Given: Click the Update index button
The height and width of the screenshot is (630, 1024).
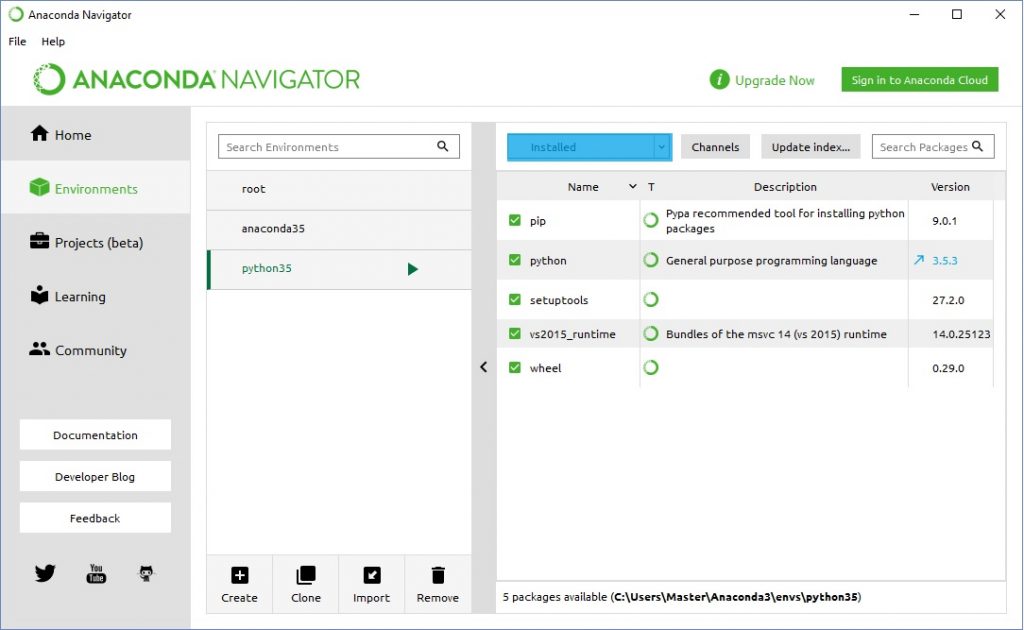Looking at the screenshot, I should (x=810, y=147).
